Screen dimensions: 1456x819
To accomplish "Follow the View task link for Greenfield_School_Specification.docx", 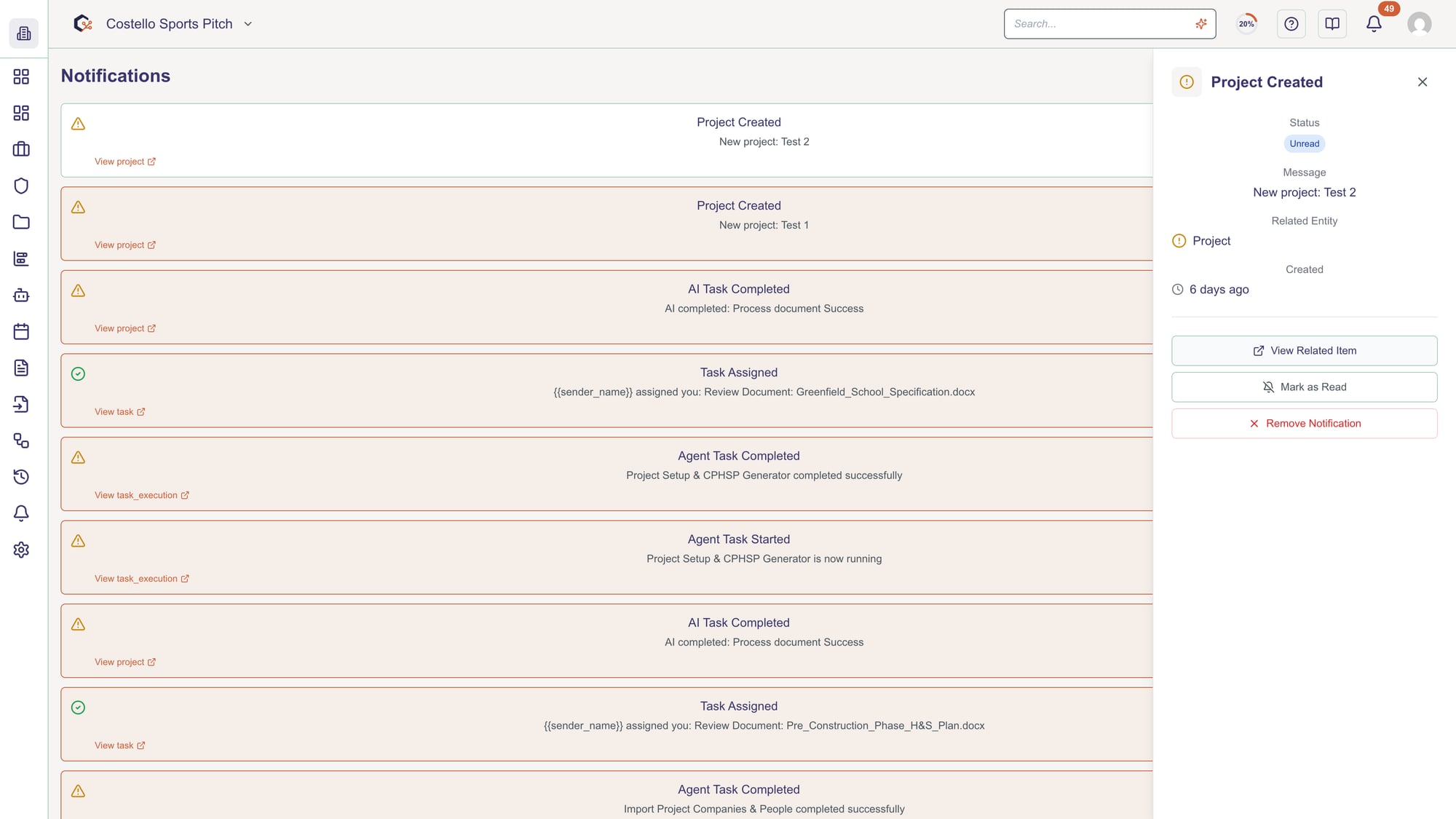I will [x=119, y=411].
